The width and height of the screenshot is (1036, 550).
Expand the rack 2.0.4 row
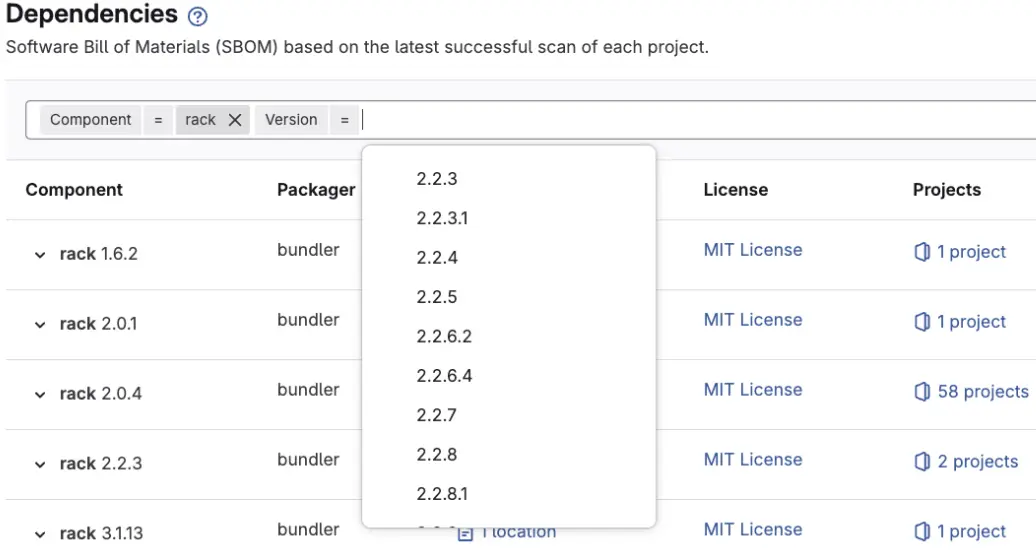point(40,395)
